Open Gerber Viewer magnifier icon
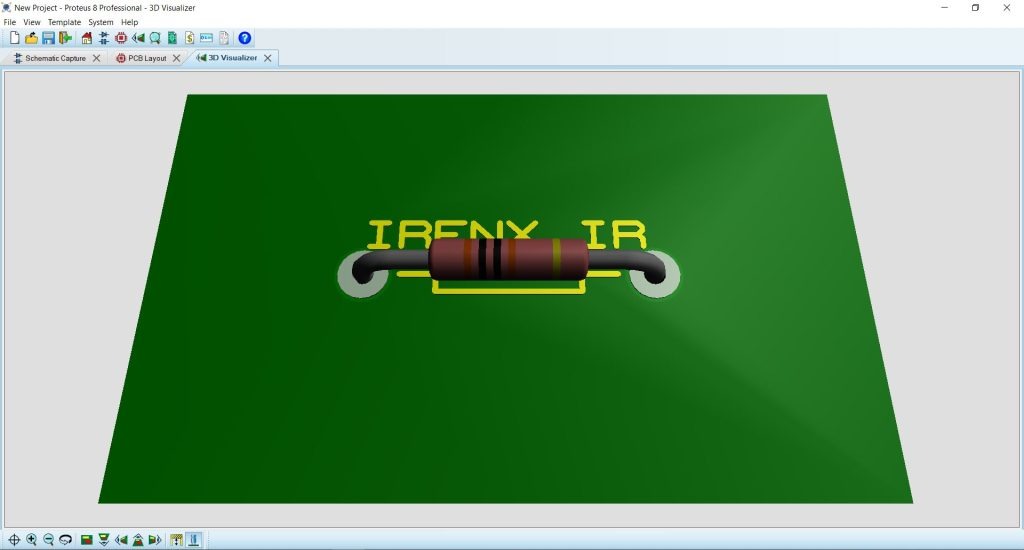 click(x=156, y=38)
